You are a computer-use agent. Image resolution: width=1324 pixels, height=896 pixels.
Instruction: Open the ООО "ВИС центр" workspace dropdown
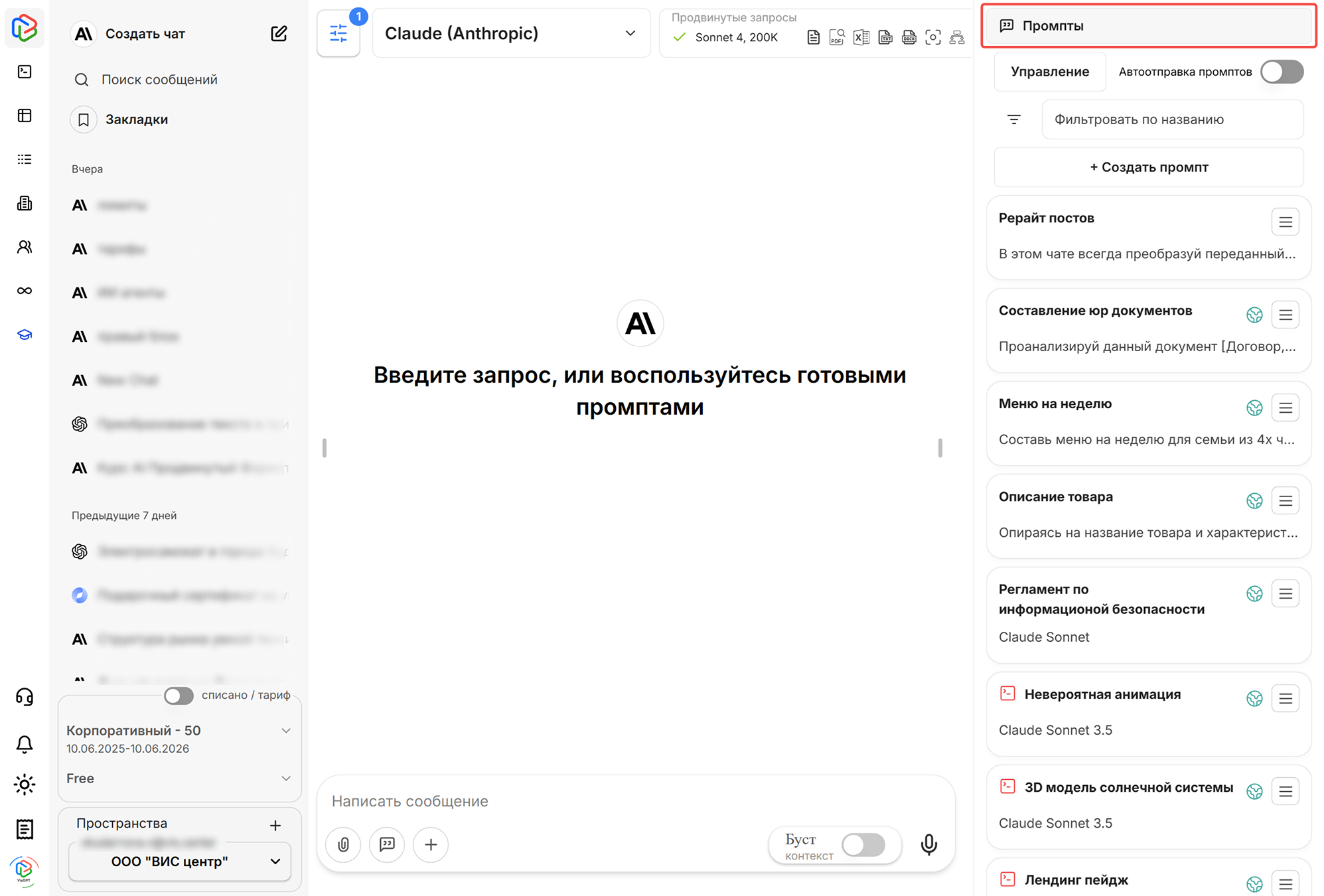[x=180, y=861]
